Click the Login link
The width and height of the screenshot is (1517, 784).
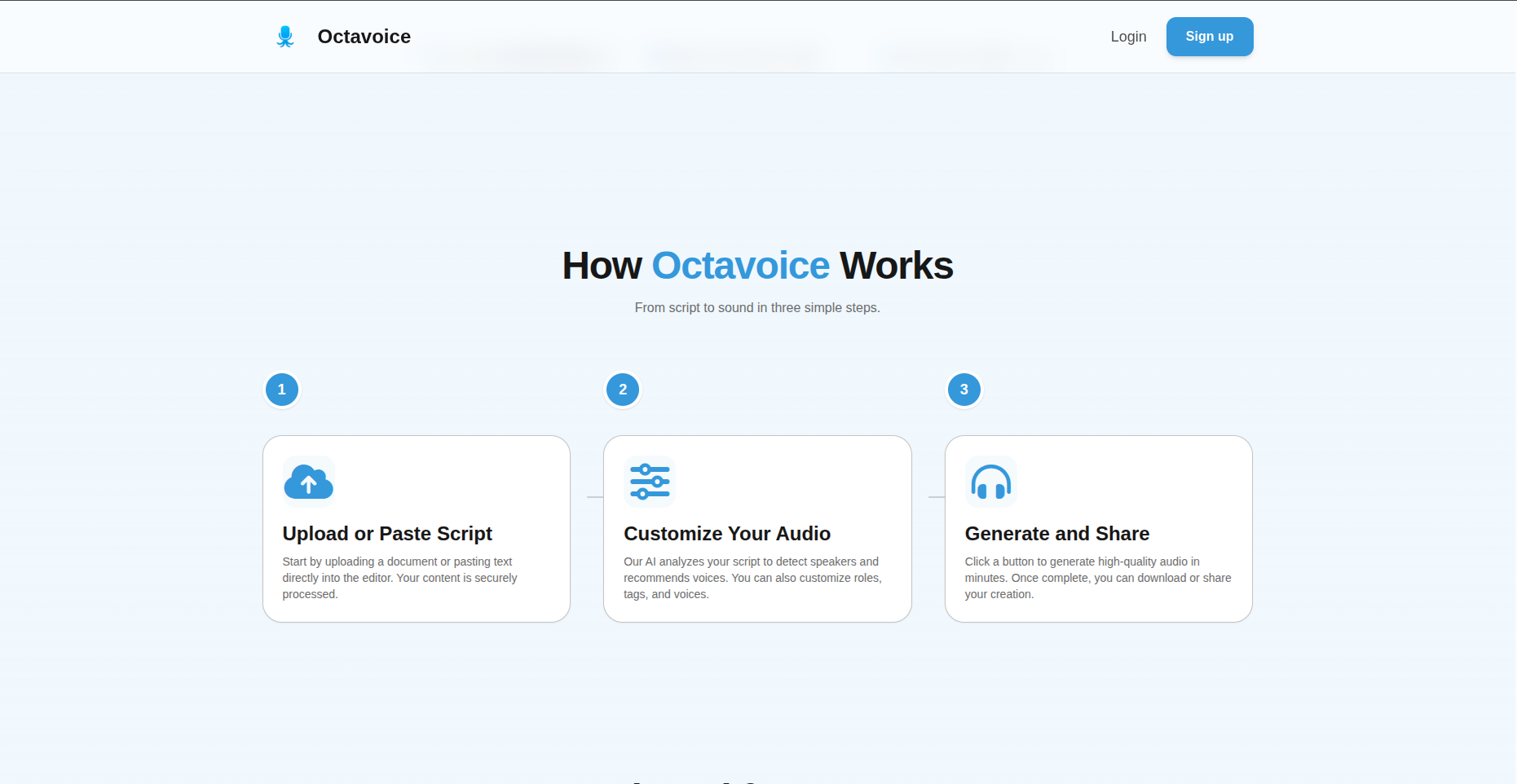click(1128, 37)
